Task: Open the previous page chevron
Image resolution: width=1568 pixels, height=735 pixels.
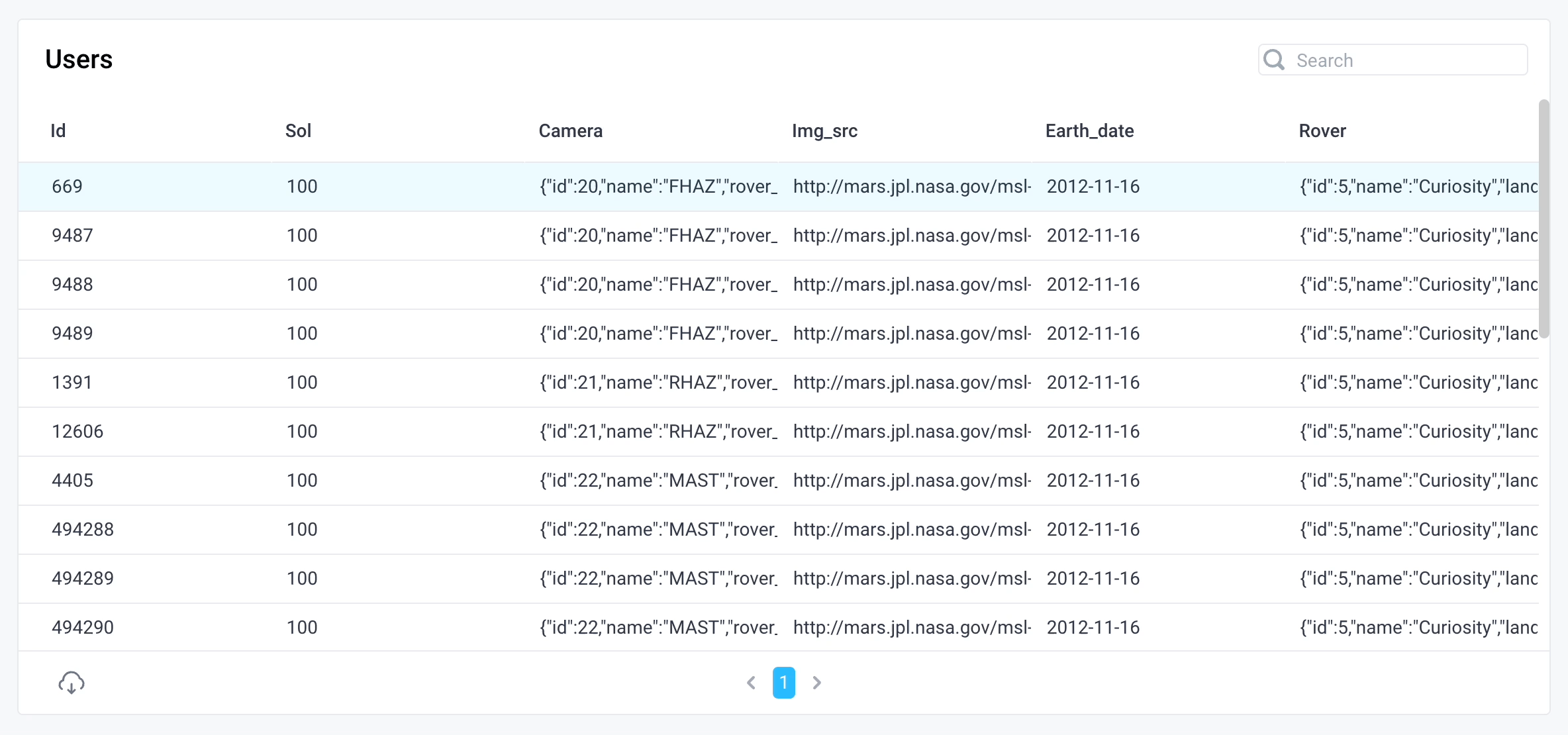Action: pyautogui.click(x=752, y=683)
